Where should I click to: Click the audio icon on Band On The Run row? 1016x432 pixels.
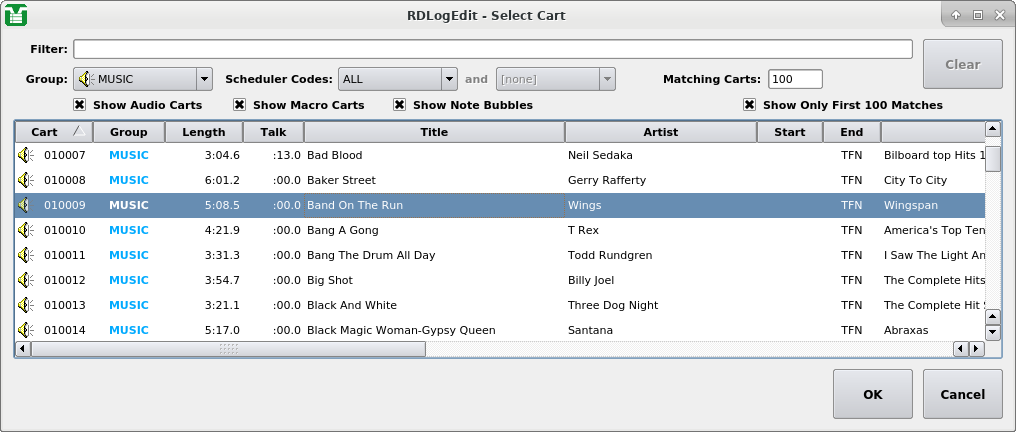pos(25,205)
